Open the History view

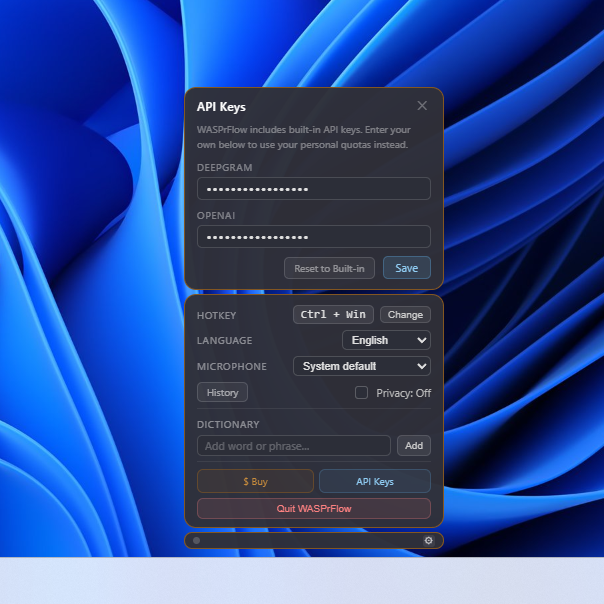coord(222,393)
